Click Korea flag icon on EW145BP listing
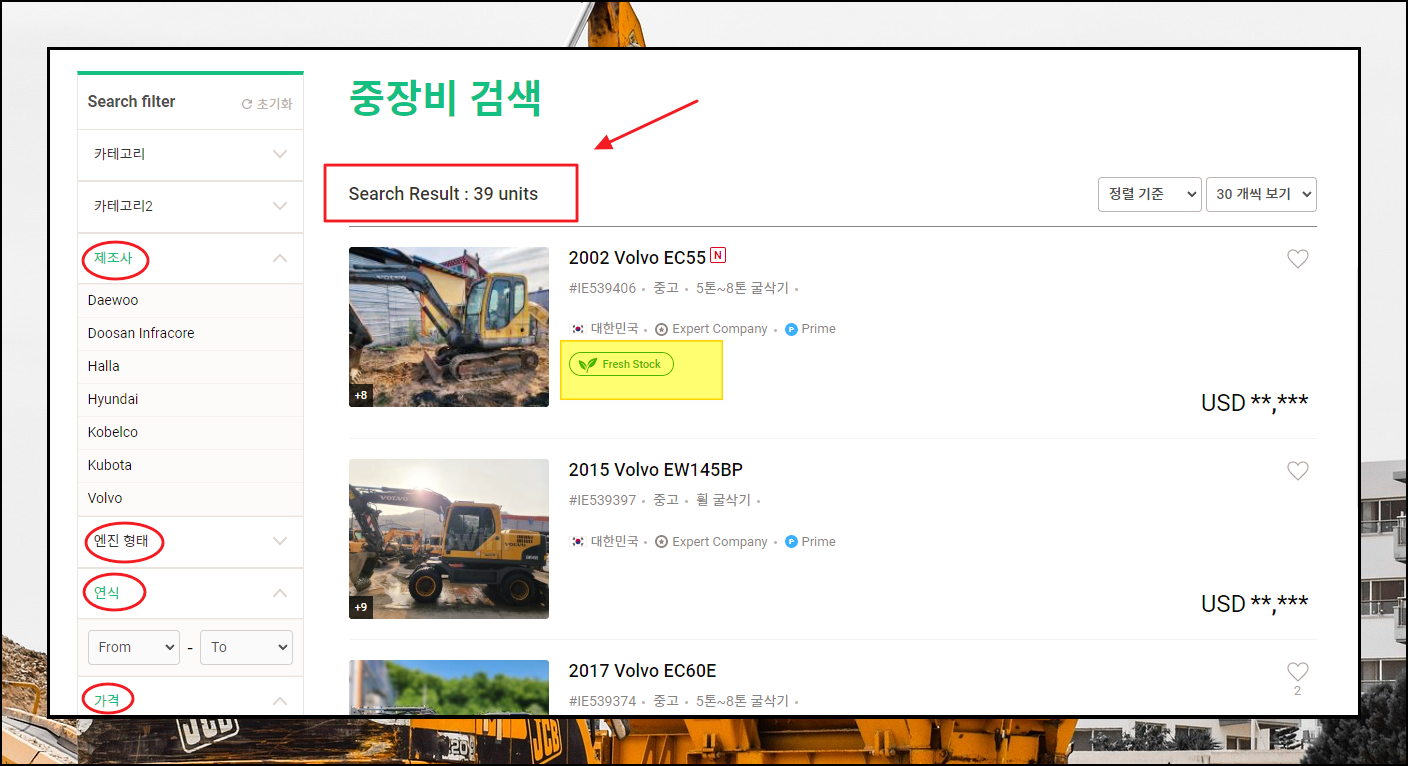Viewport: 1408px width, 766px height. [577, 542]
